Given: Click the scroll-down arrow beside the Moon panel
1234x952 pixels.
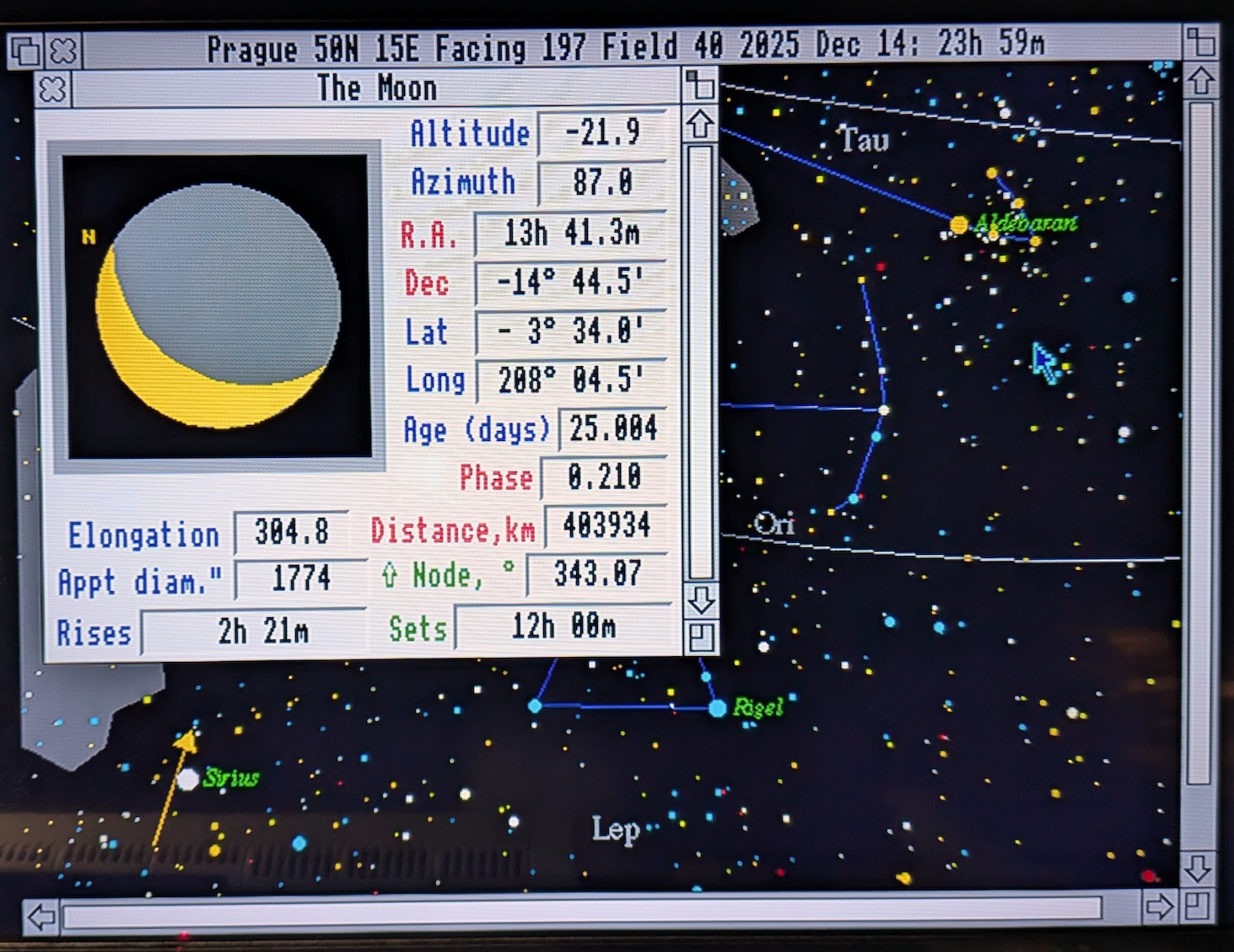Looking at the screenshot, I should (700, 600).
